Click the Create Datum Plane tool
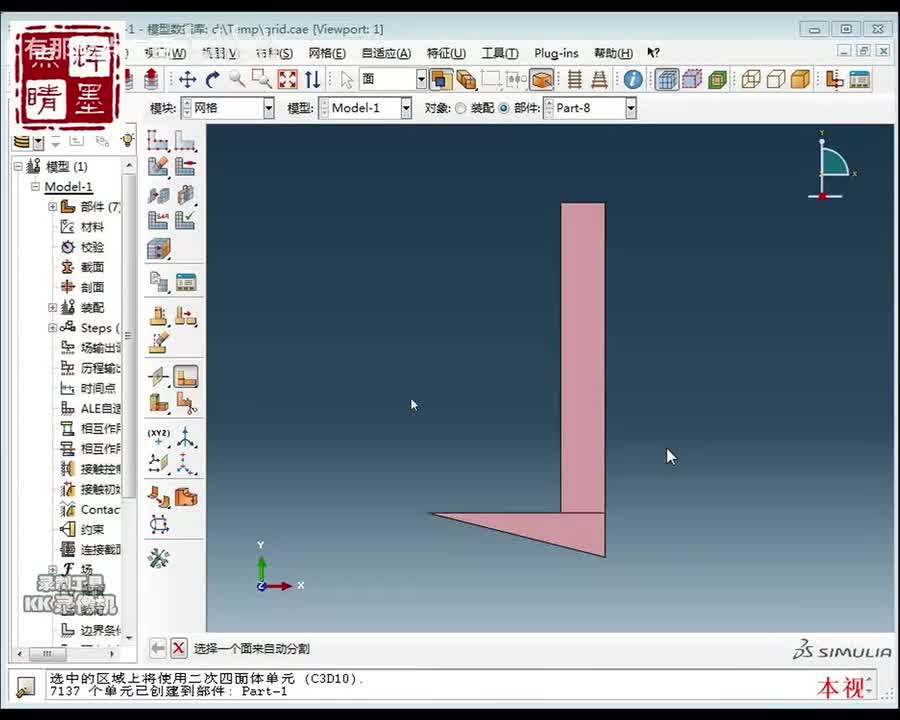Viewport: 900px width, 720px height. coord(158,464)
